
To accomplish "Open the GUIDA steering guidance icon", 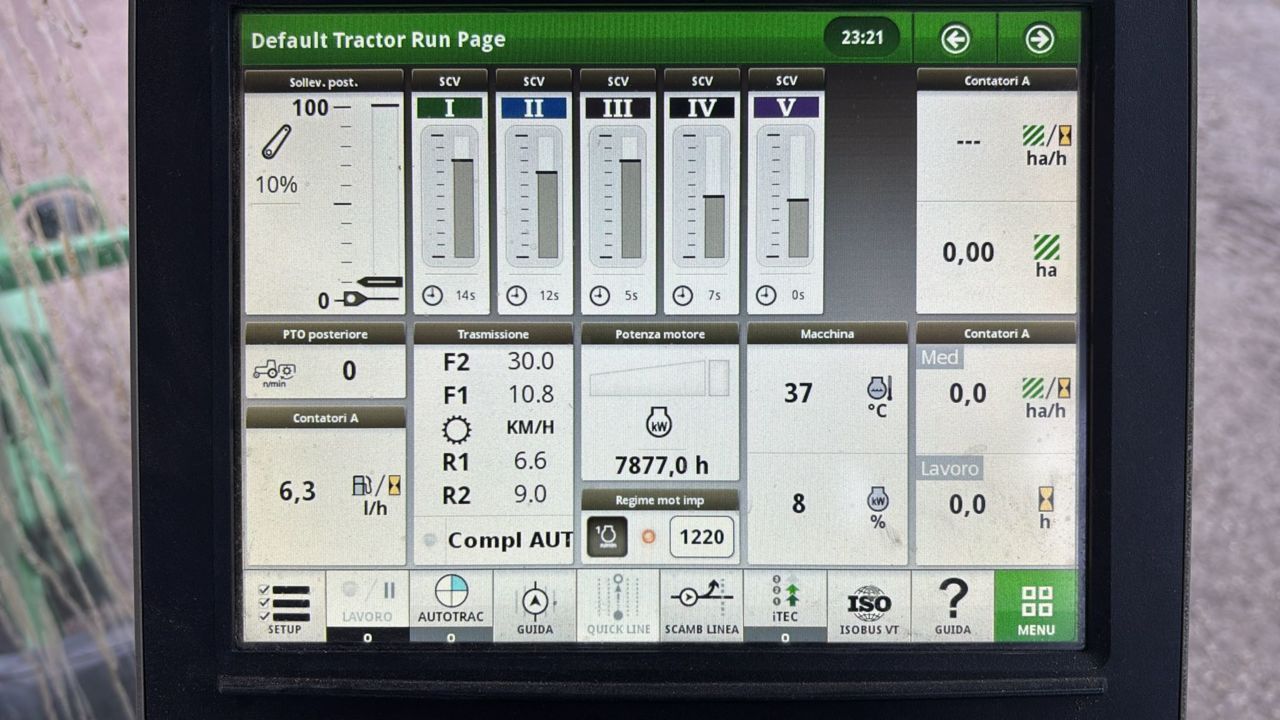I will point(534,605).
